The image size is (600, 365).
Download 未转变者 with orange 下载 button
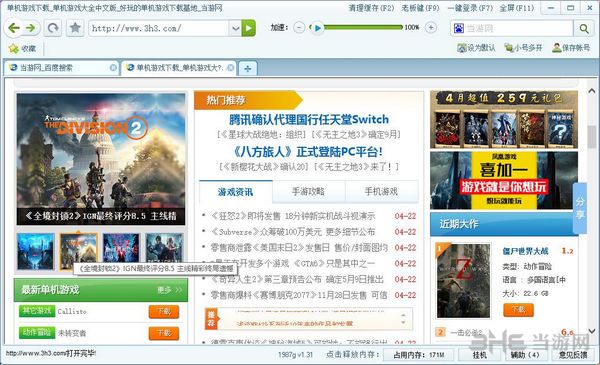pyautogui.click(x=164, y=333)
